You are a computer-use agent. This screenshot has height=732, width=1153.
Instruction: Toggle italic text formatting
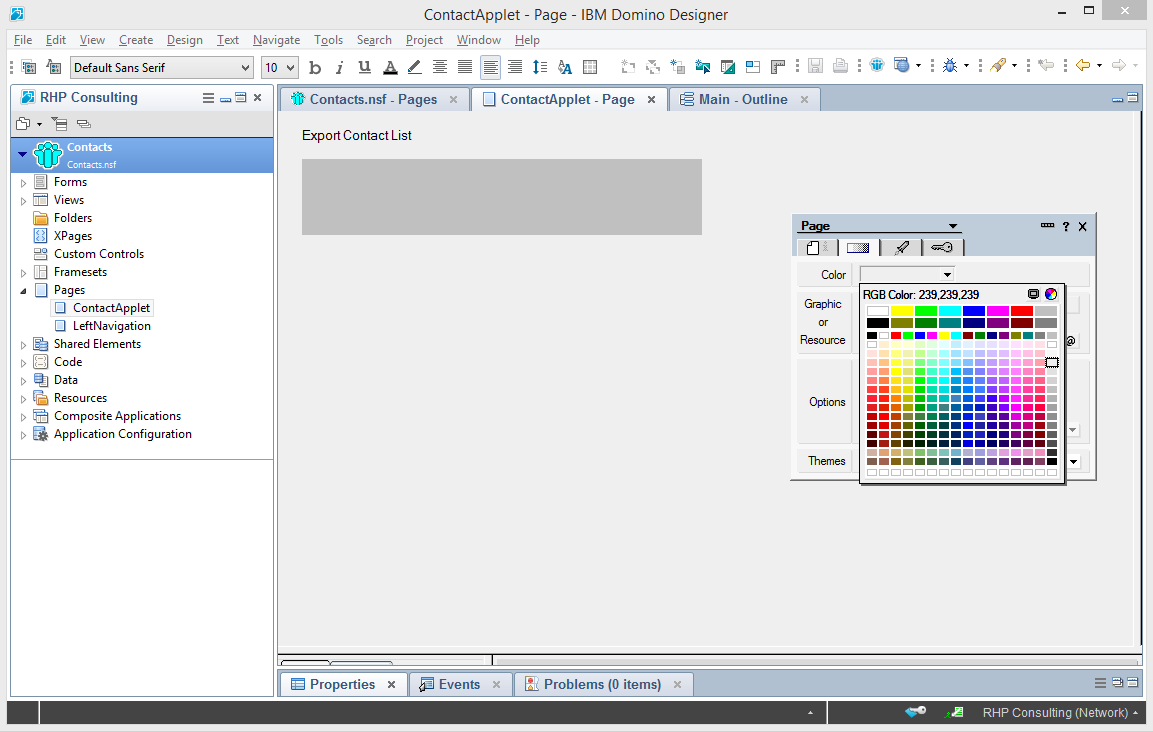[x=340, y=67]
